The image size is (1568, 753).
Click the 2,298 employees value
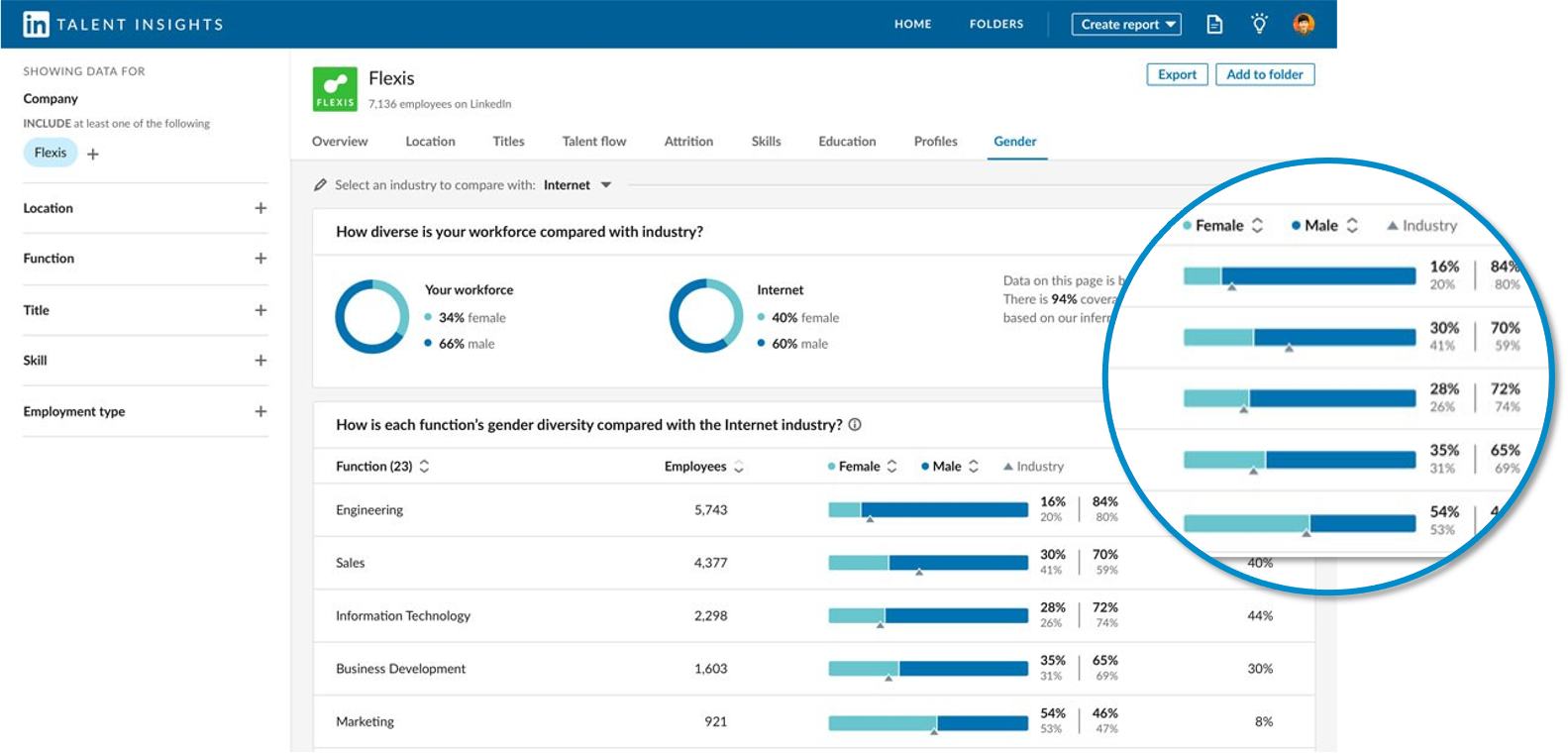(711, 616)
